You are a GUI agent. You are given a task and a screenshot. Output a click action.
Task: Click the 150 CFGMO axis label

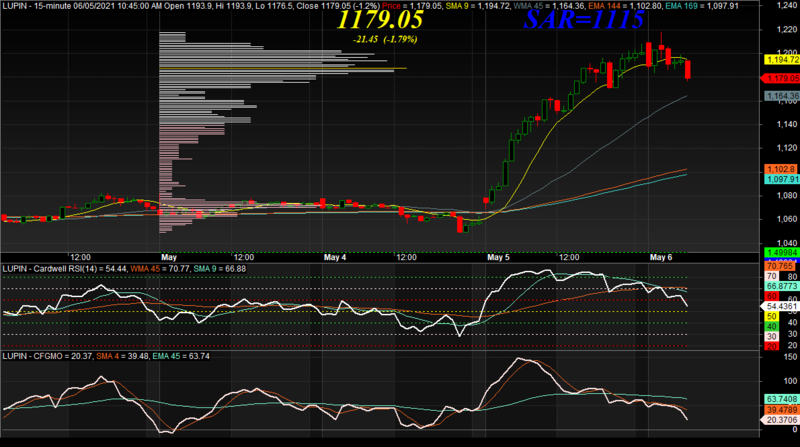click(790, 357)
